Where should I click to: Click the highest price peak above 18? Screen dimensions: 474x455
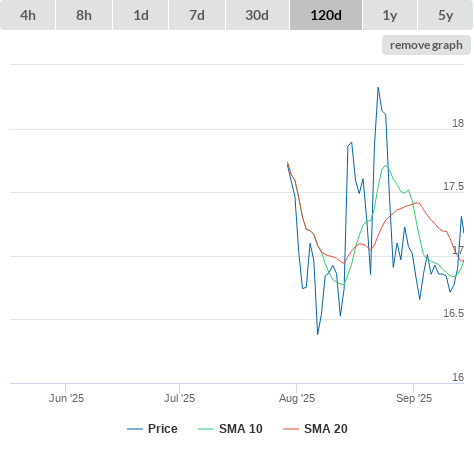coord(378,88)
